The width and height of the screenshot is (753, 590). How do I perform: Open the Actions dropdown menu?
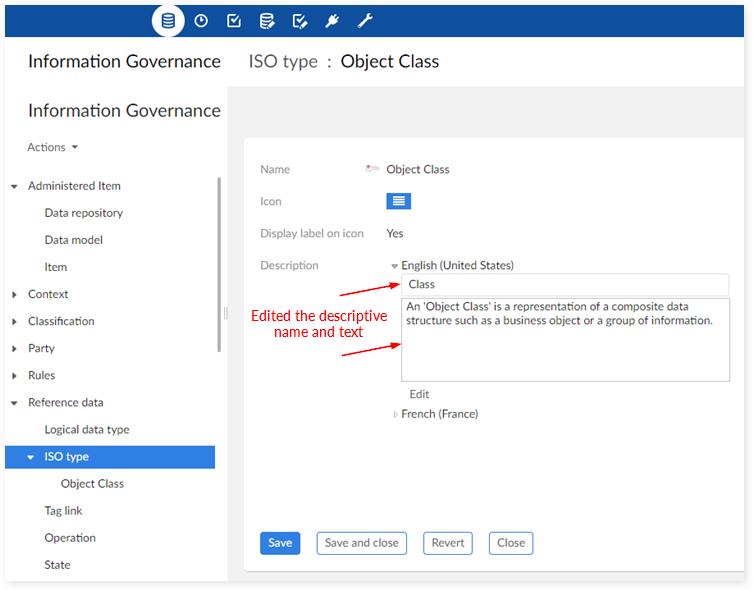(53, 147)
